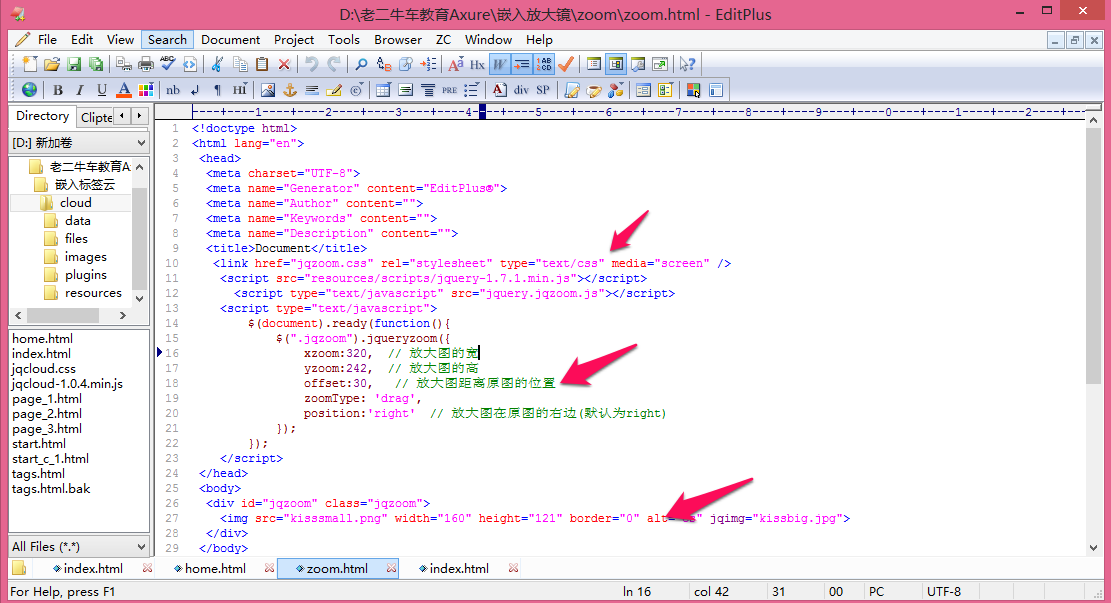This screenshot has height=603, width=1111.
Task: Insert the PRE preformatted tag
Action: [x=449, y=90]
